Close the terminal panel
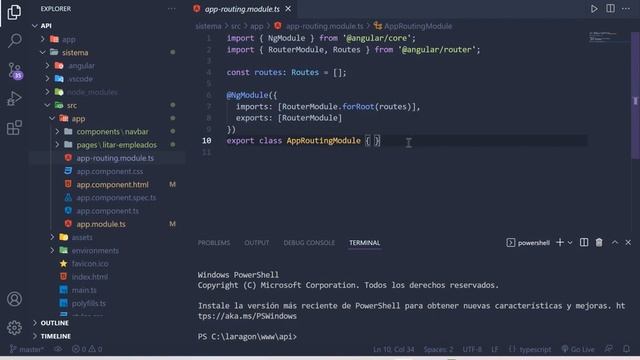The width and height of the screenshot is (640, 360). pyautogui.click(x=628, y=242)
